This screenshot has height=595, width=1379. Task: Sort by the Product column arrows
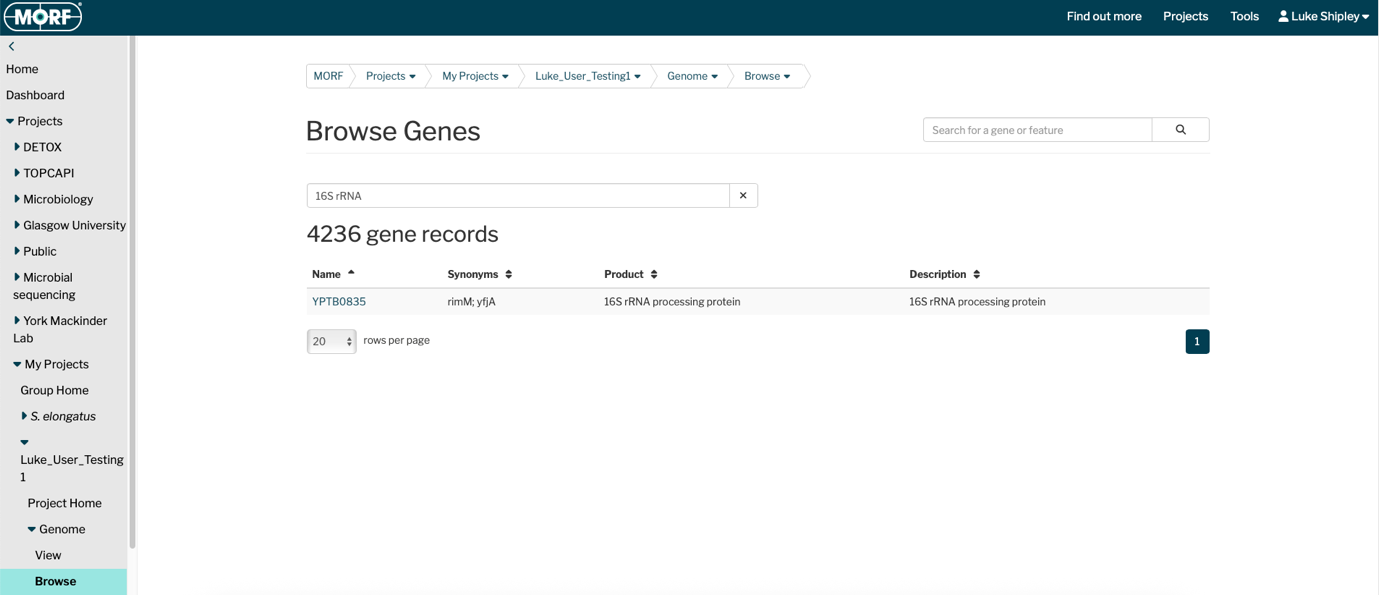[654, 274]
